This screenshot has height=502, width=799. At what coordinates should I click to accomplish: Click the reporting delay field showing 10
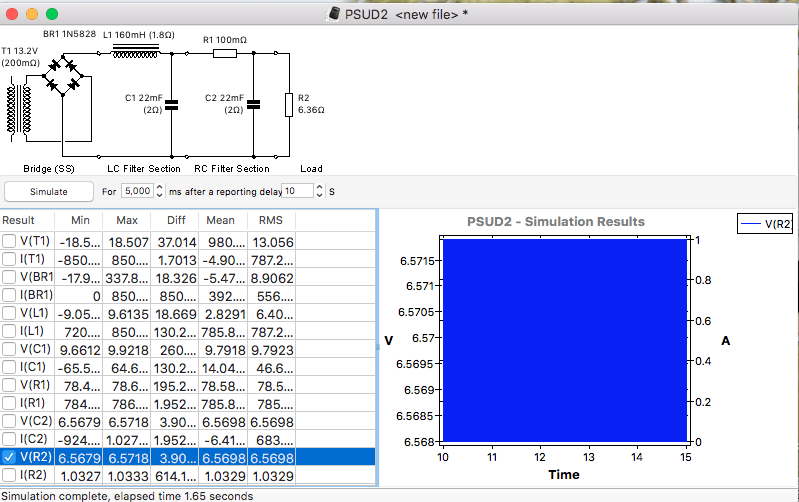pos(297,191)
